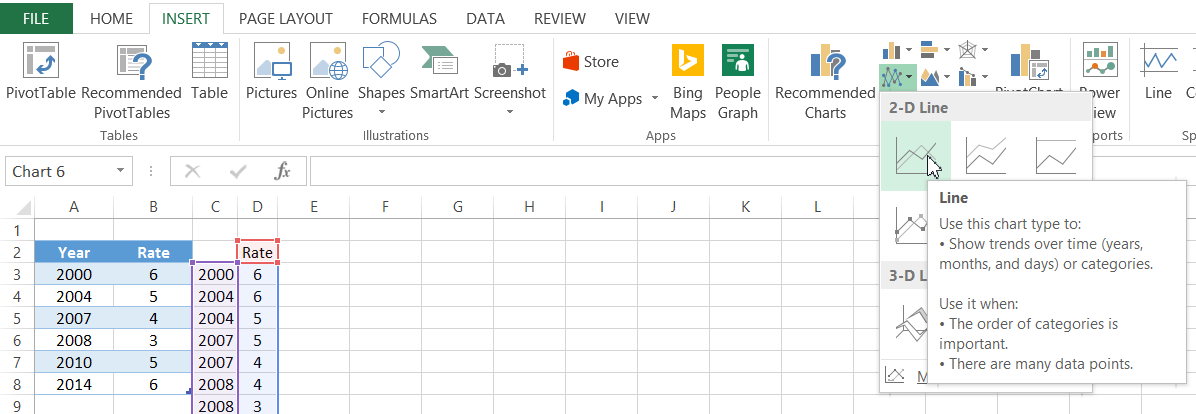Select the Year header cell
The width and height of the screenshot is (1196, 414).
[x=74, y=252]
